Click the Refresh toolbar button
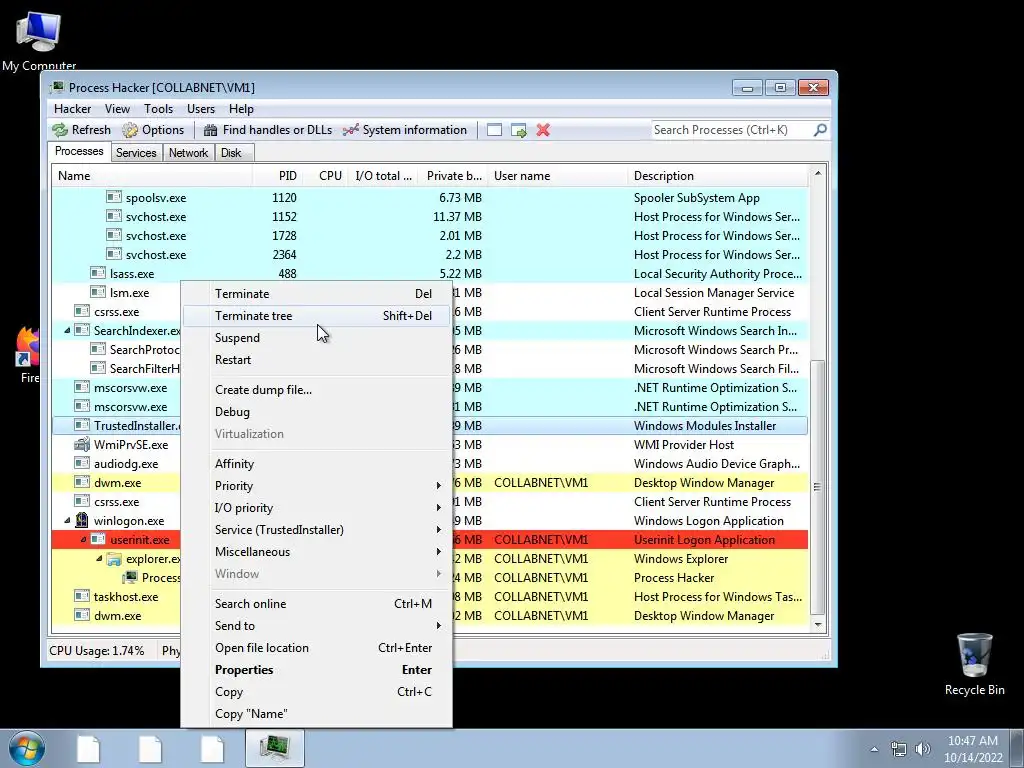The width and height of the screenshot is (1024, 768). pos(82,130)
